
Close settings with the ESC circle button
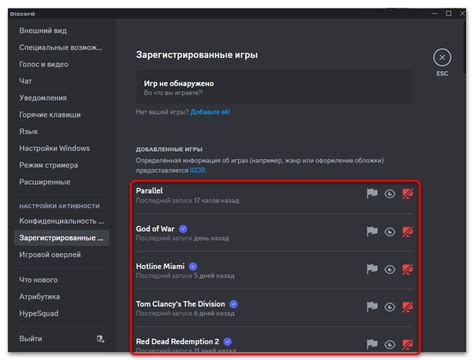click(x=442, y=57)
